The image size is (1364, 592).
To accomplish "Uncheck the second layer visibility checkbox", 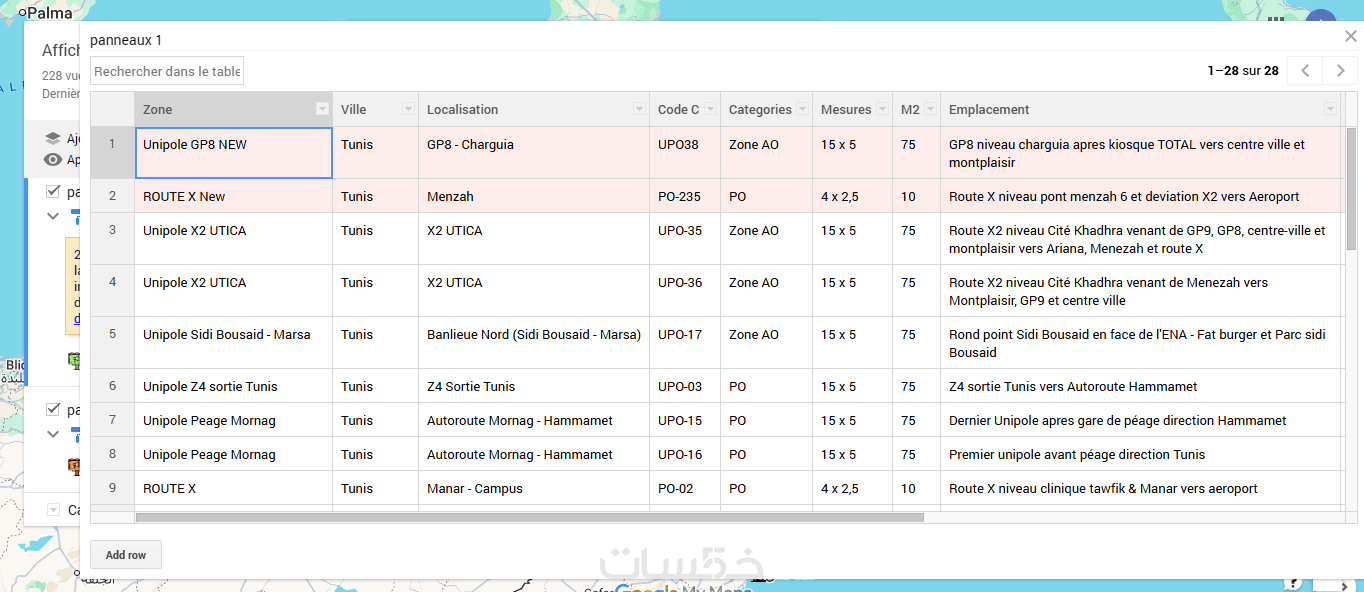I will 54,409.
